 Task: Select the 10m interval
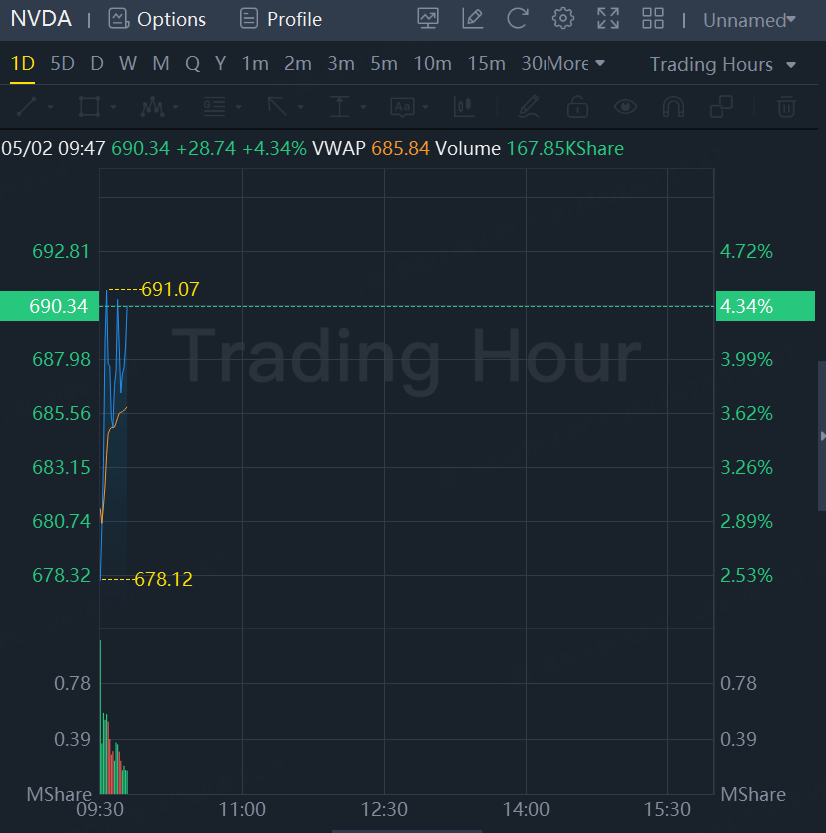point(432,64)
